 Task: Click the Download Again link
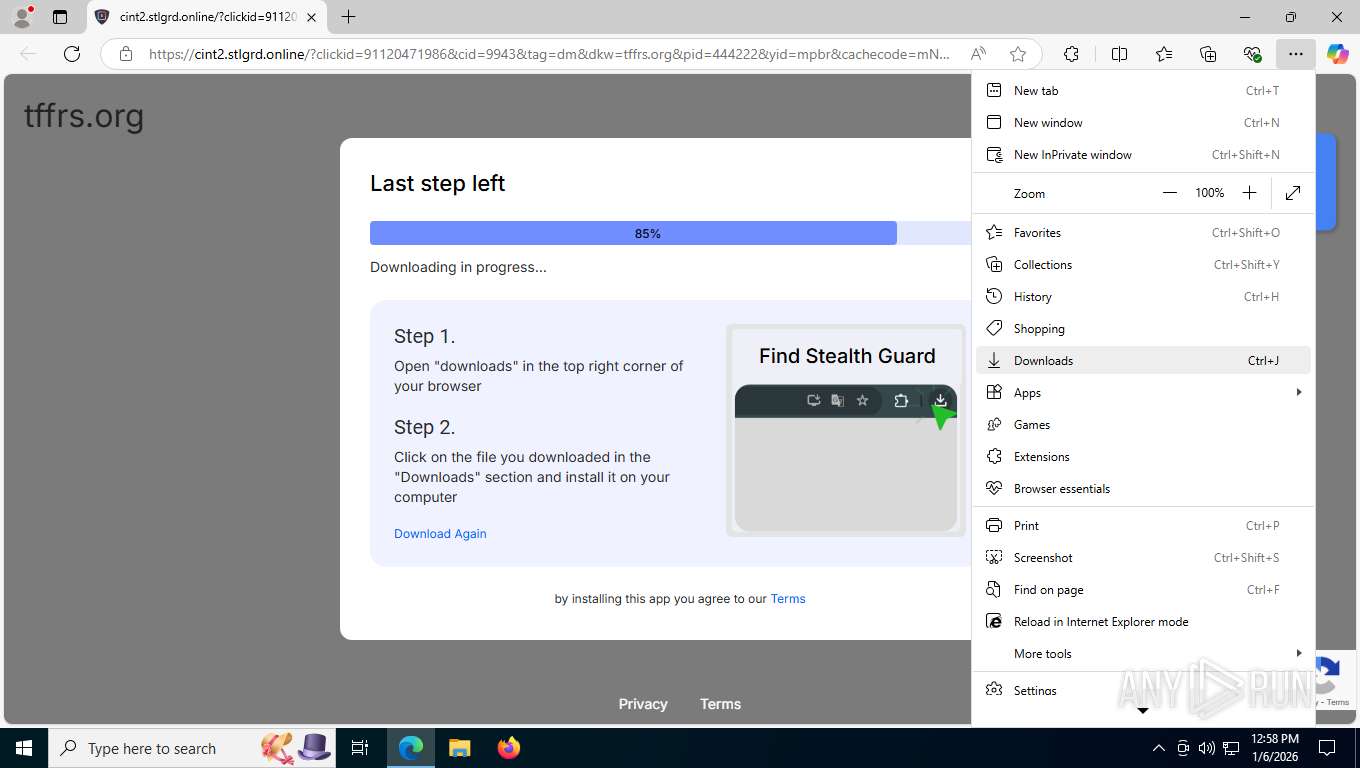(x=440, y=534)
